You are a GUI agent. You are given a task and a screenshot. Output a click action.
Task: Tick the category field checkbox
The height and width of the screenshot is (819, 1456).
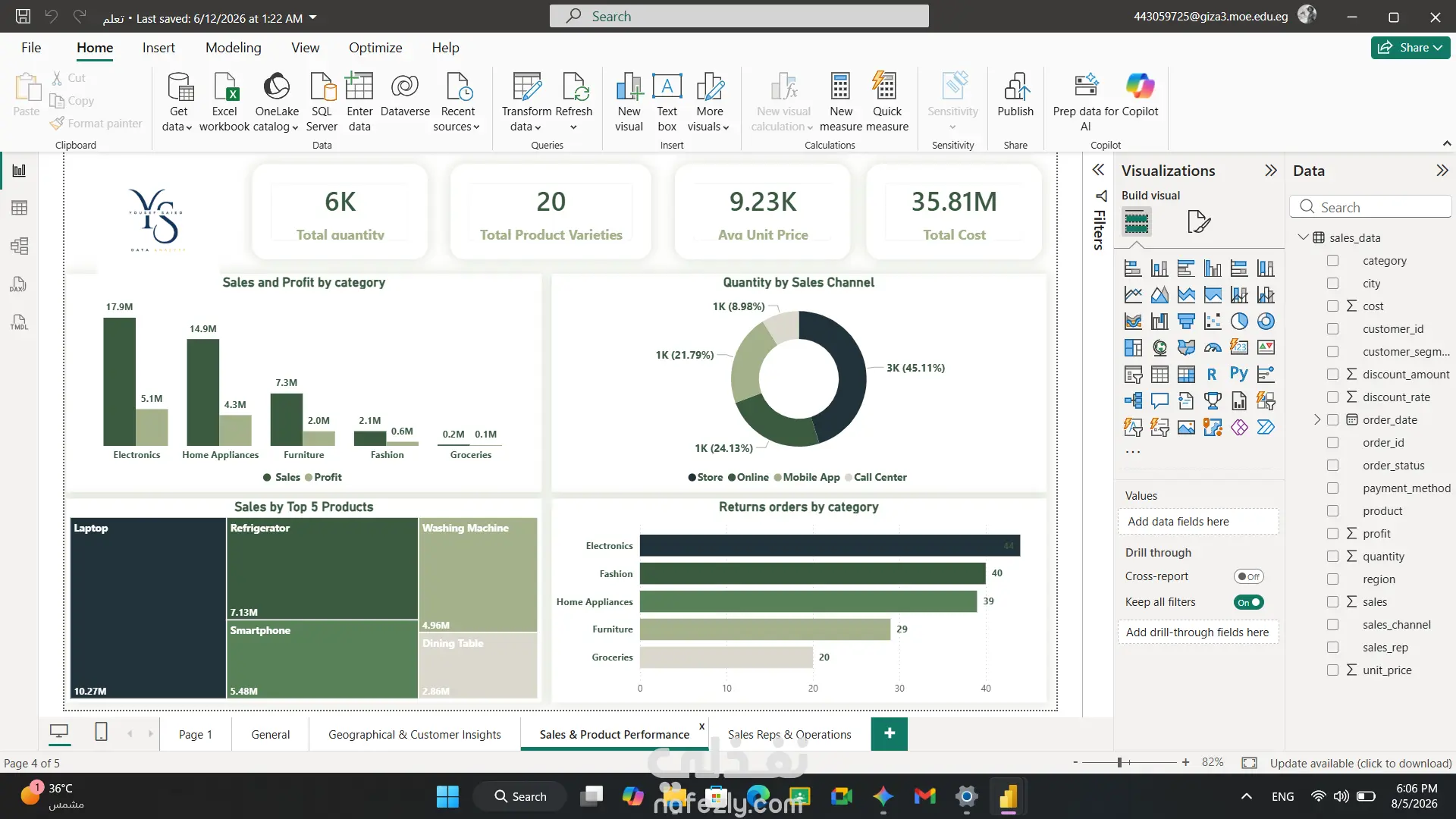tap(1332, 261)
